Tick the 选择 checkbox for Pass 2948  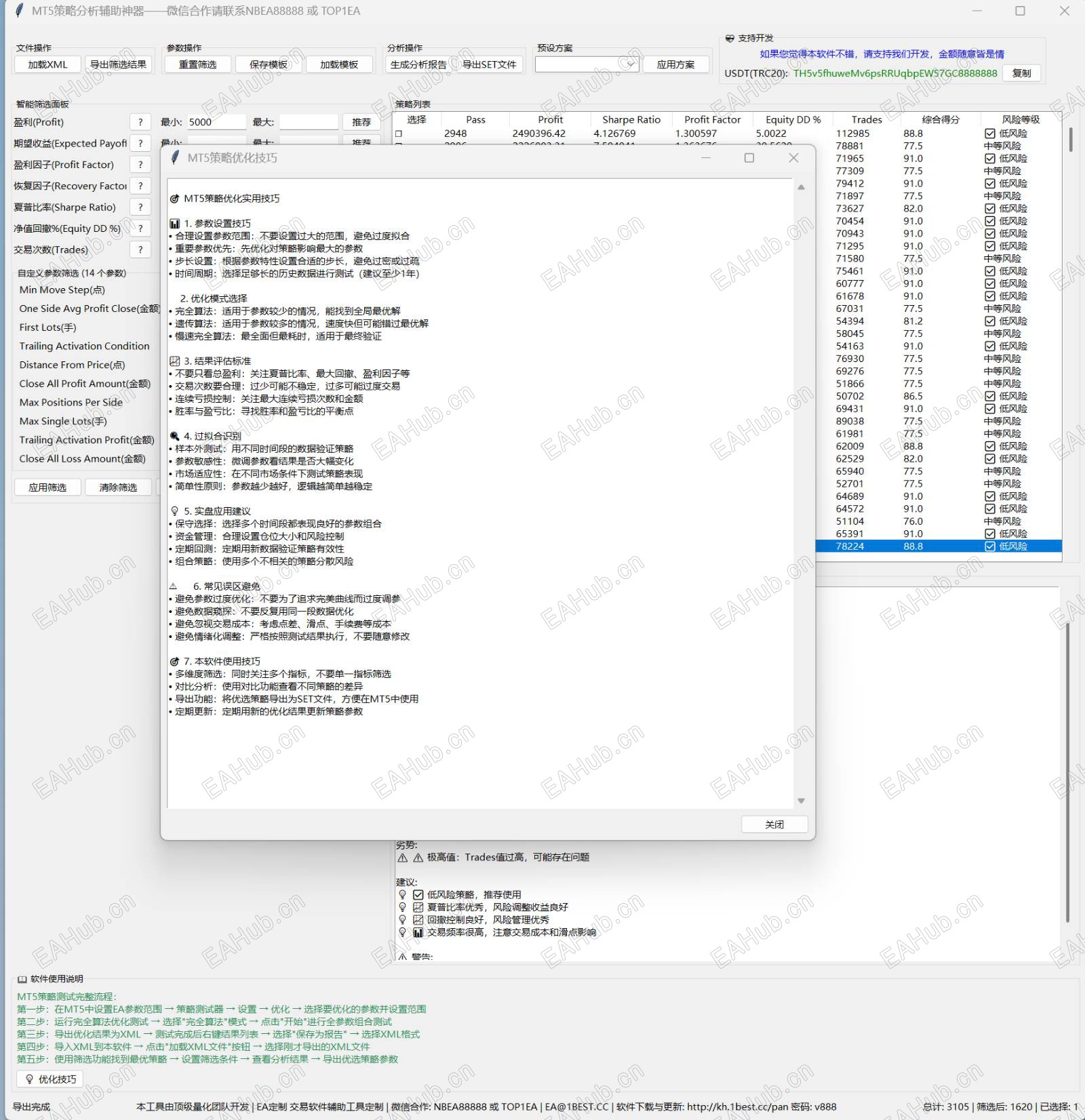click(399, 134)
